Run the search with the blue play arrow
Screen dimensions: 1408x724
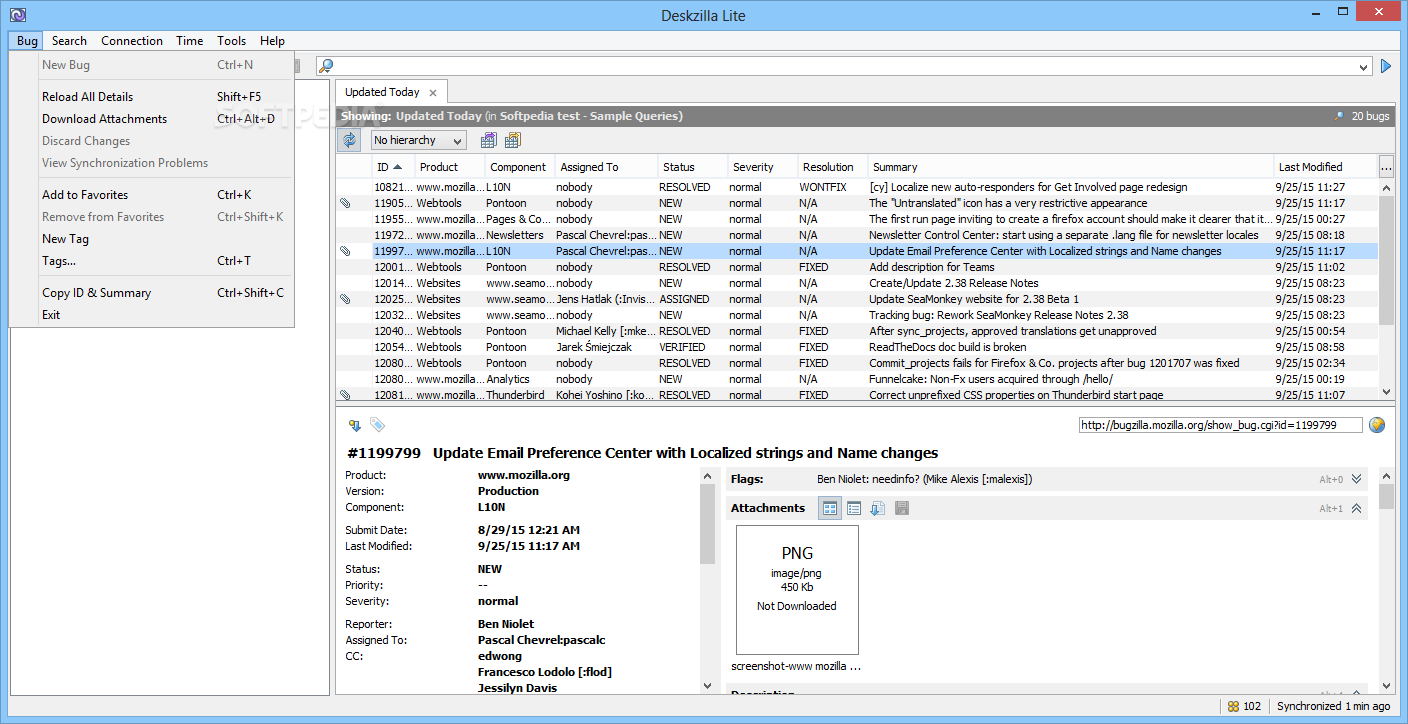[1386, 66]
